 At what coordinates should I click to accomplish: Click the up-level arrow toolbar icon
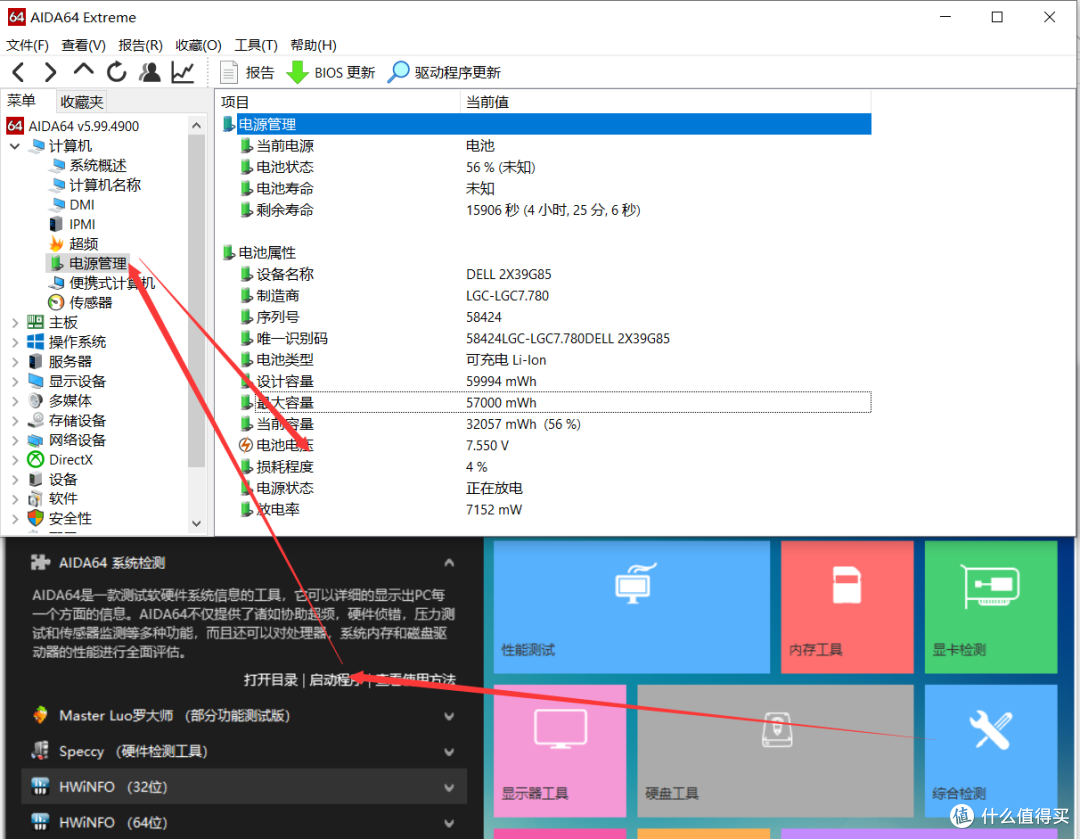tap(83, 70)
